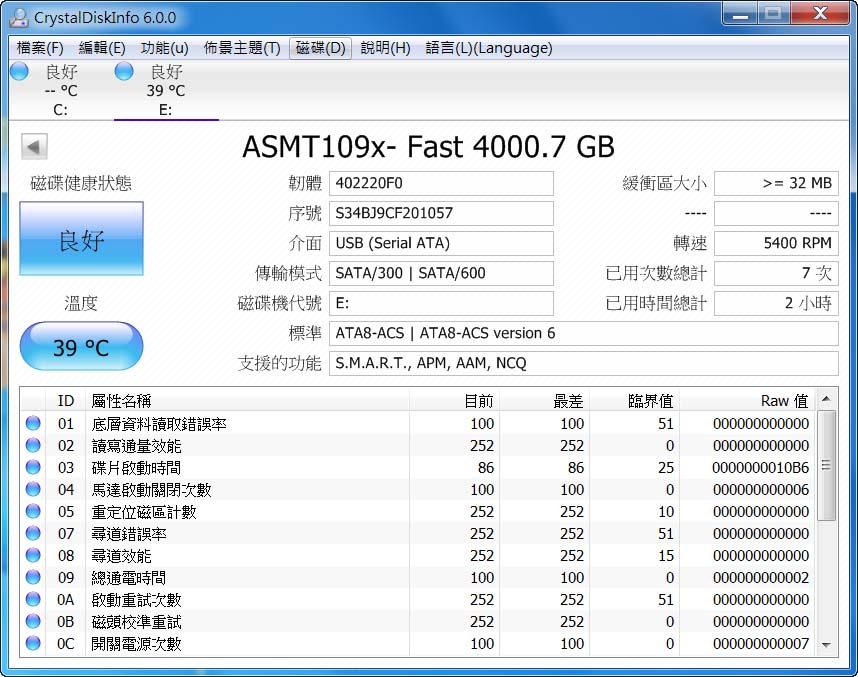Click the 39 °C temperature button
This screenshot has width=858, height=677.
[82, 346]
